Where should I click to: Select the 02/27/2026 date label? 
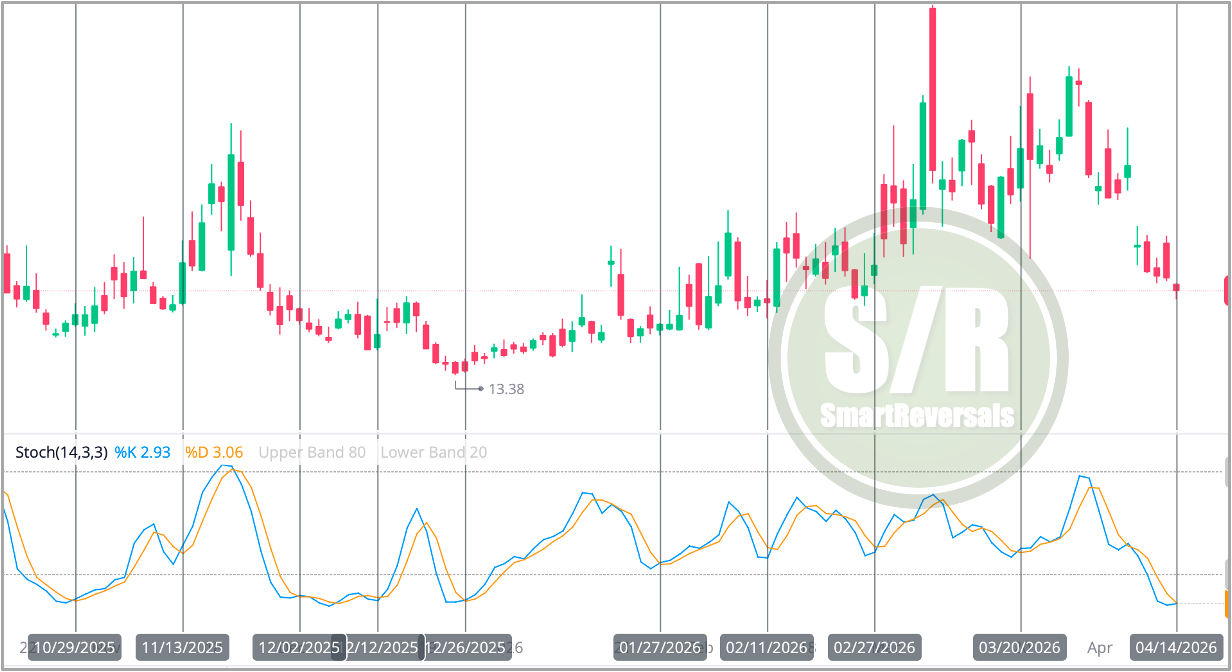coord(874,648)
